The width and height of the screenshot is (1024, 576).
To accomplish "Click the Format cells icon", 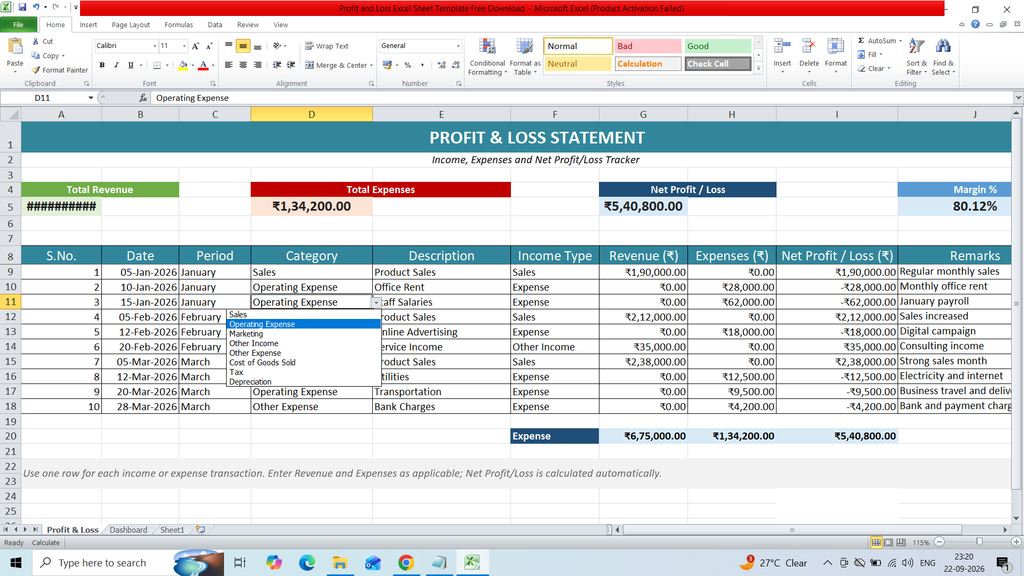I will [x=835, y=46].
